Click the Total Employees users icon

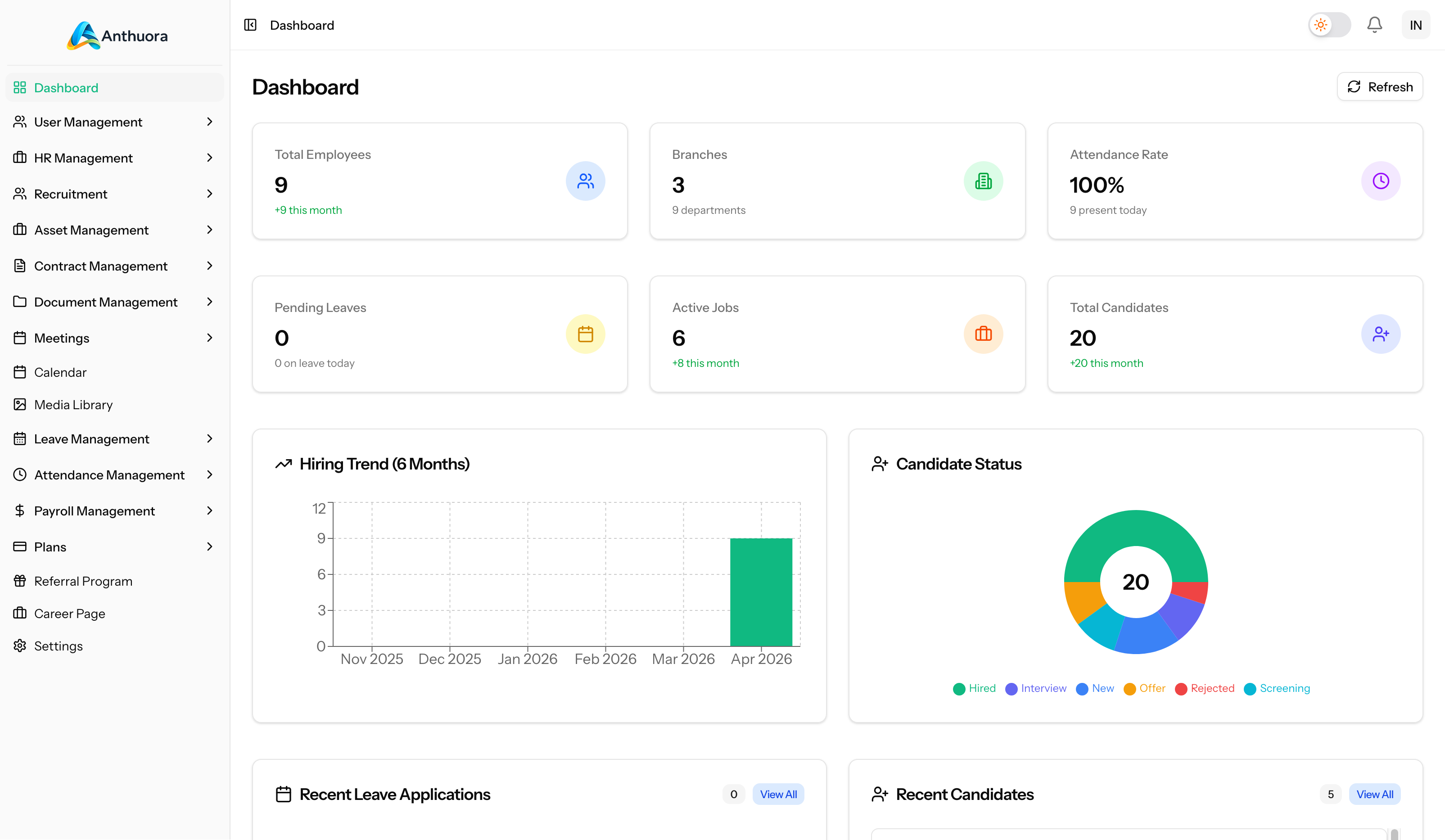(585, 181)
